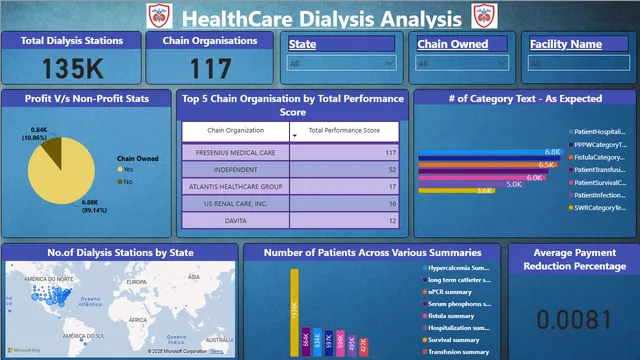The image size is (640, 360).
Task: Select the purple 664K column
Action: click(306, 342)
